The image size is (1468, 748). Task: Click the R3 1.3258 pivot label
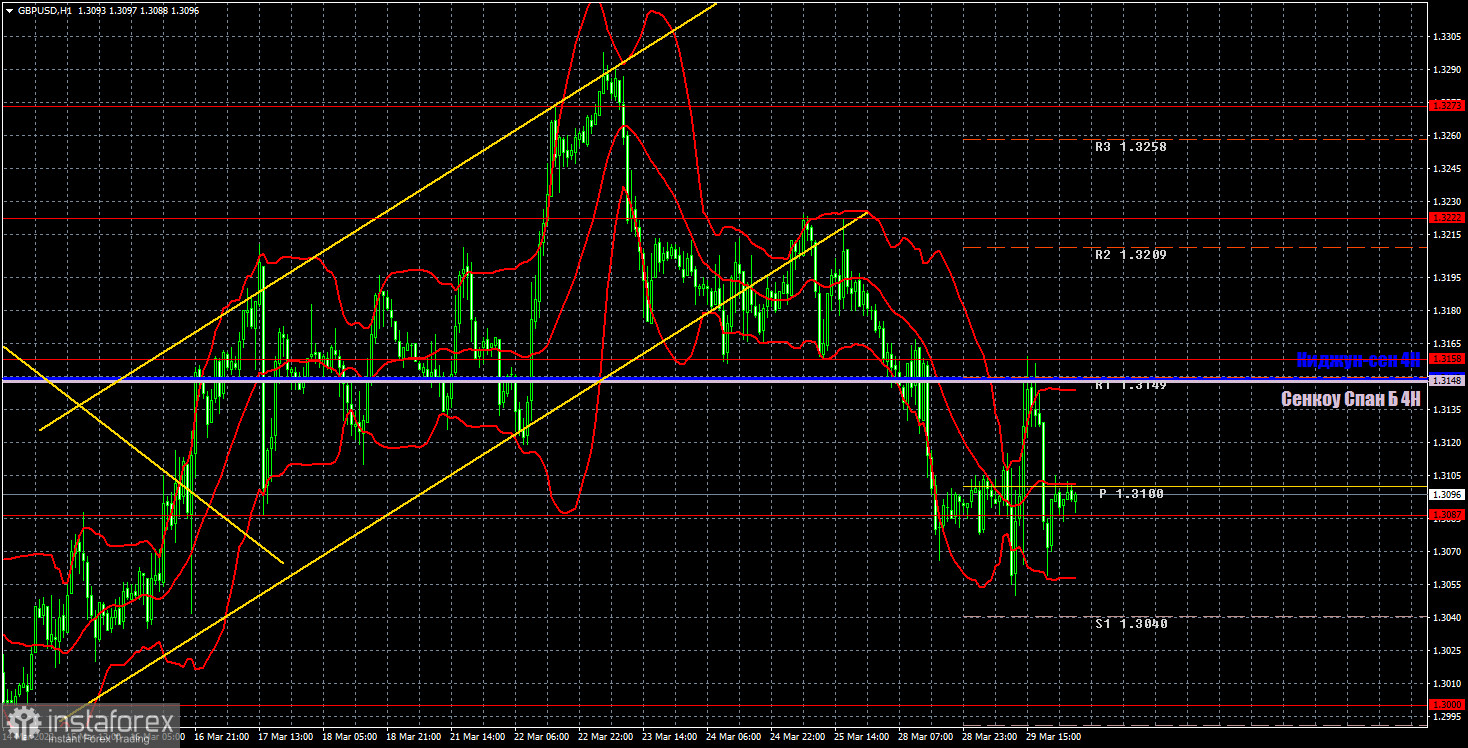coord(1130,146)
